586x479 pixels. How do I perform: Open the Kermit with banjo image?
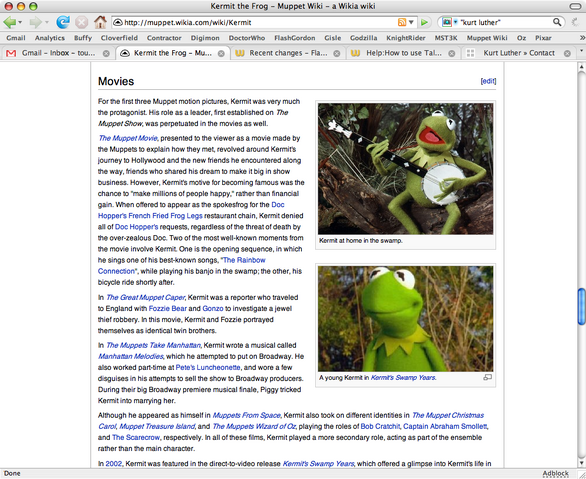[405, 169]
